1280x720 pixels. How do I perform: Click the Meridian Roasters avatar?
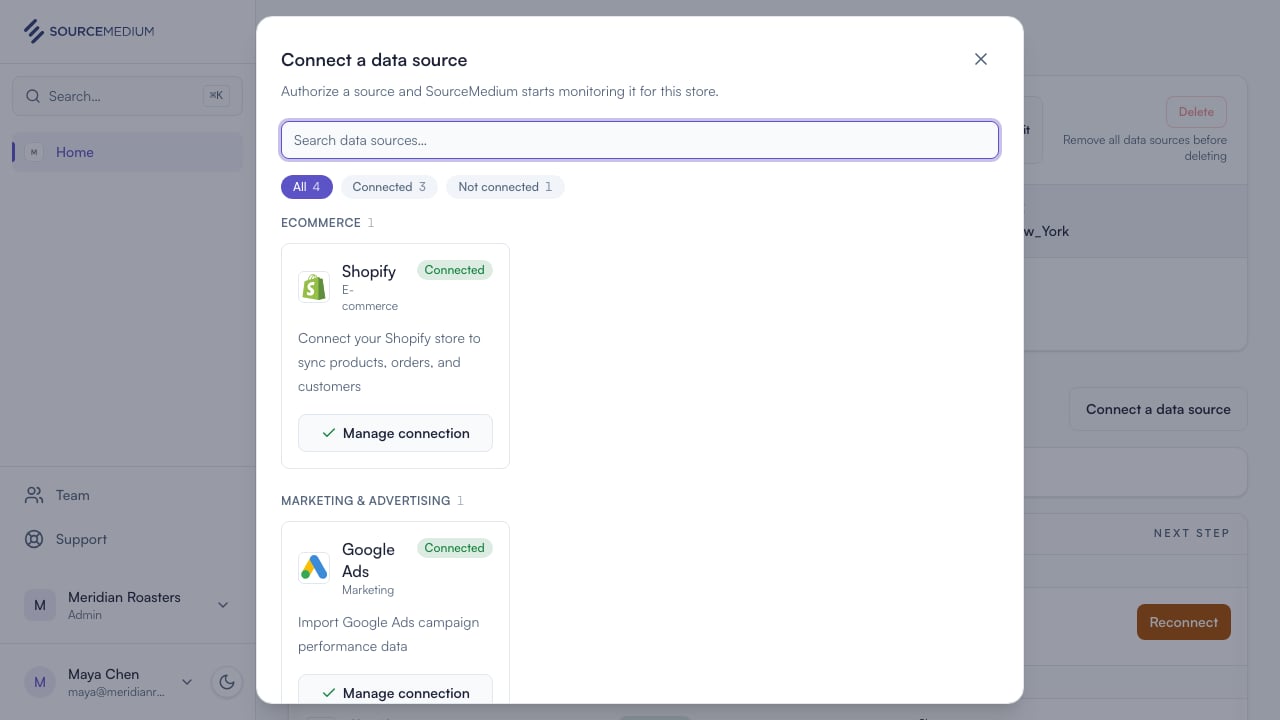coord(40,605)
